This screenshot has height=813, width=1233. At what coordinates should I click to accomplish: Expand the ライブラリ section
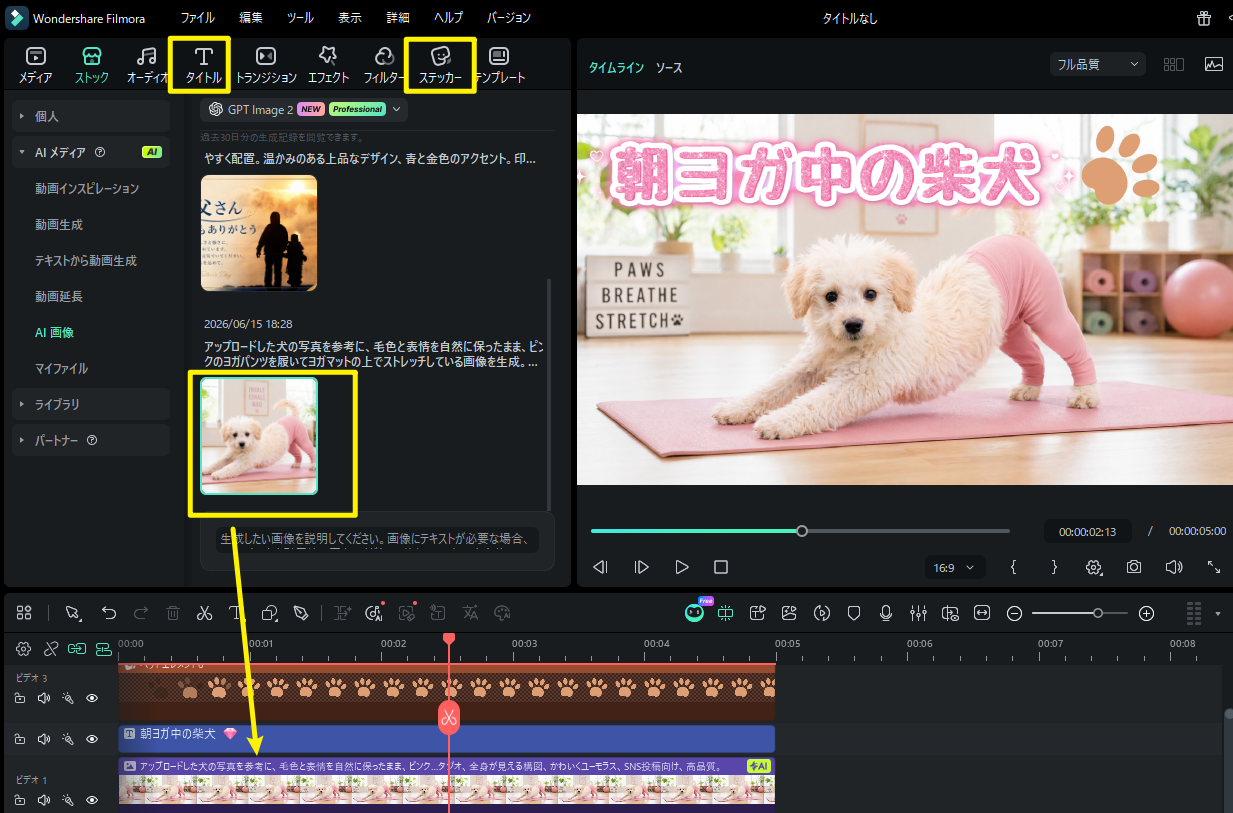(x=89, y=404)
